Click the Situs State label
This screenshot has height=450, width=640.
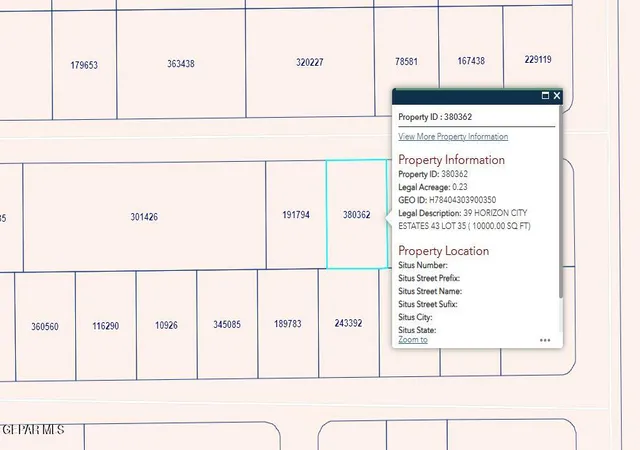pos(417,330)
